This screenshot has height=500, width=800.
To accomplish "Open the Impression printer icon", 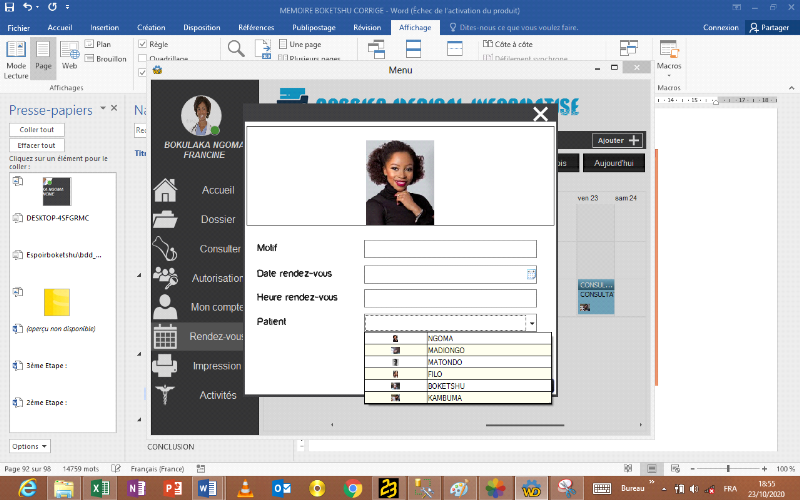I will pyautogui.click(x=165, y=366).
